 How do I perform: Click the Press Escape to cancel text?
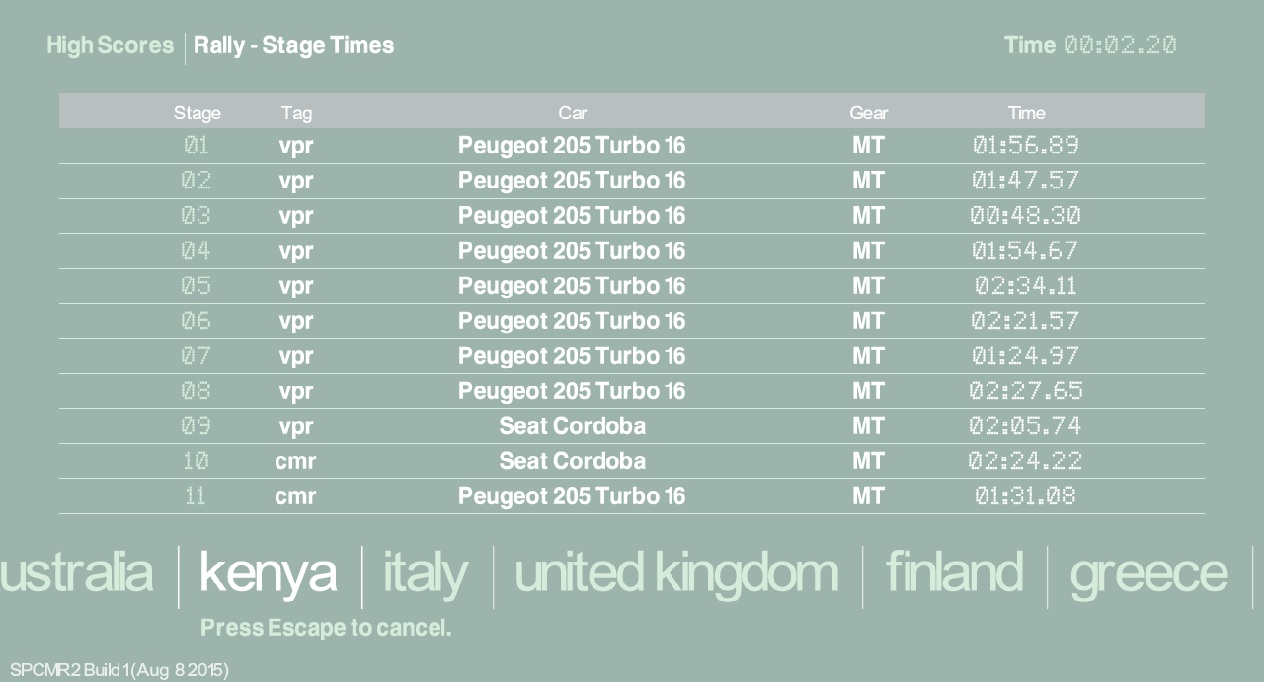325,628
